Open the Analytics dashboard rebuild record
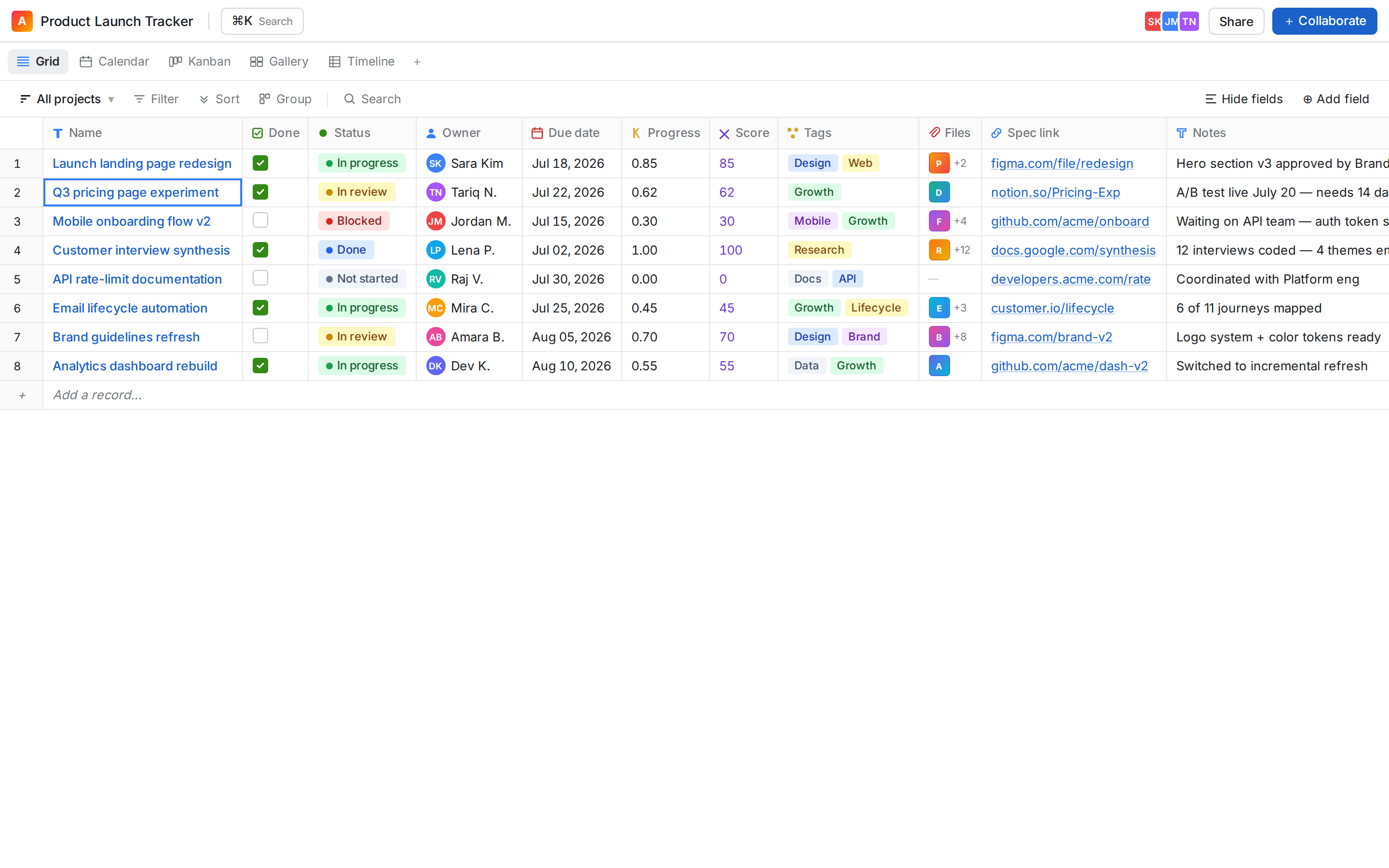Image resolution: width=1389 pixels, height=868 pixels. point(135,366)
